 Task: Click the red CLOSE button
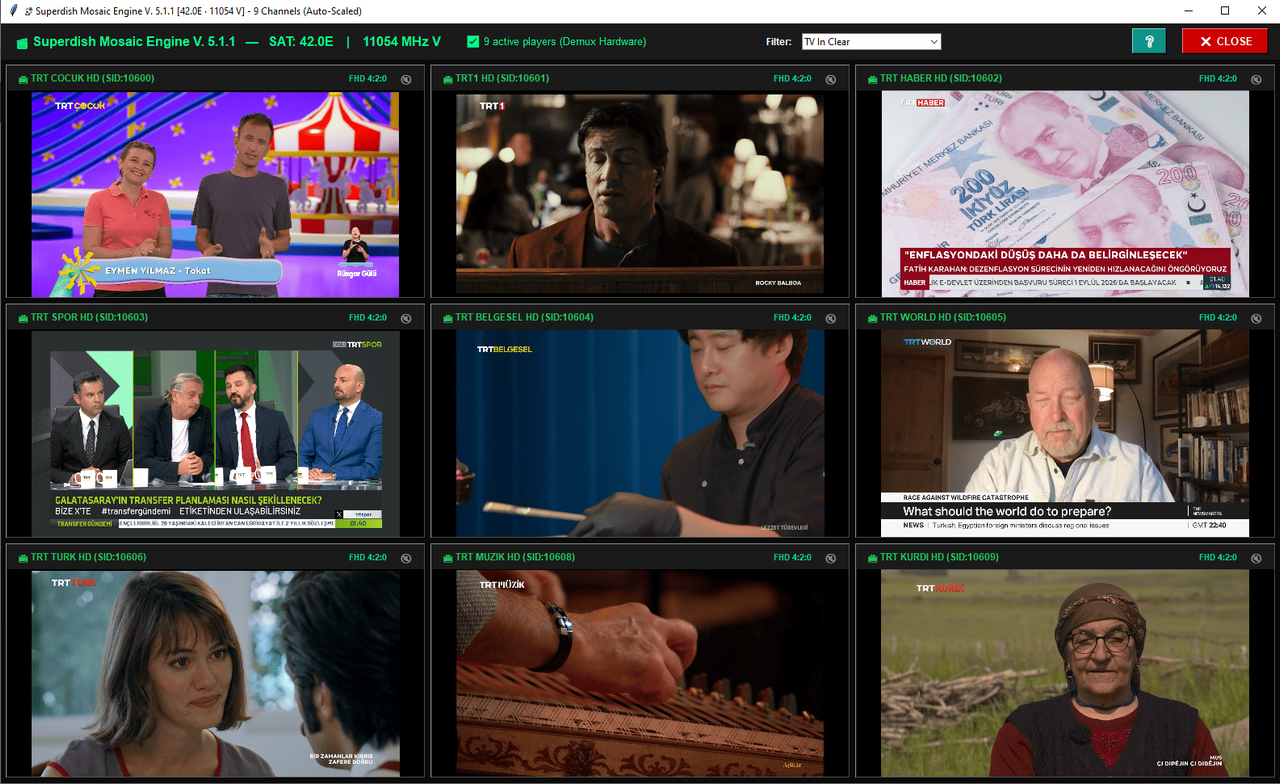(x=1225, y=41)
